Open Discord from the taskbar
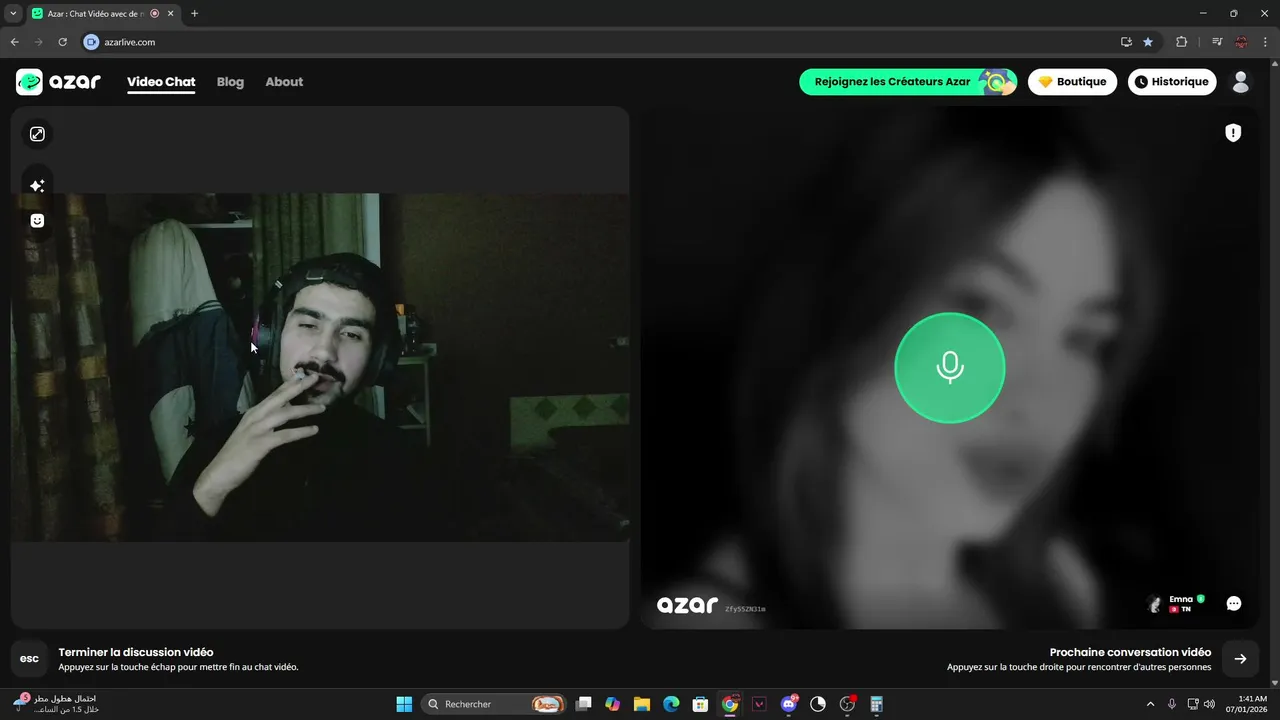This screenshot has width=1280, height=720. (x=789, y=704)
